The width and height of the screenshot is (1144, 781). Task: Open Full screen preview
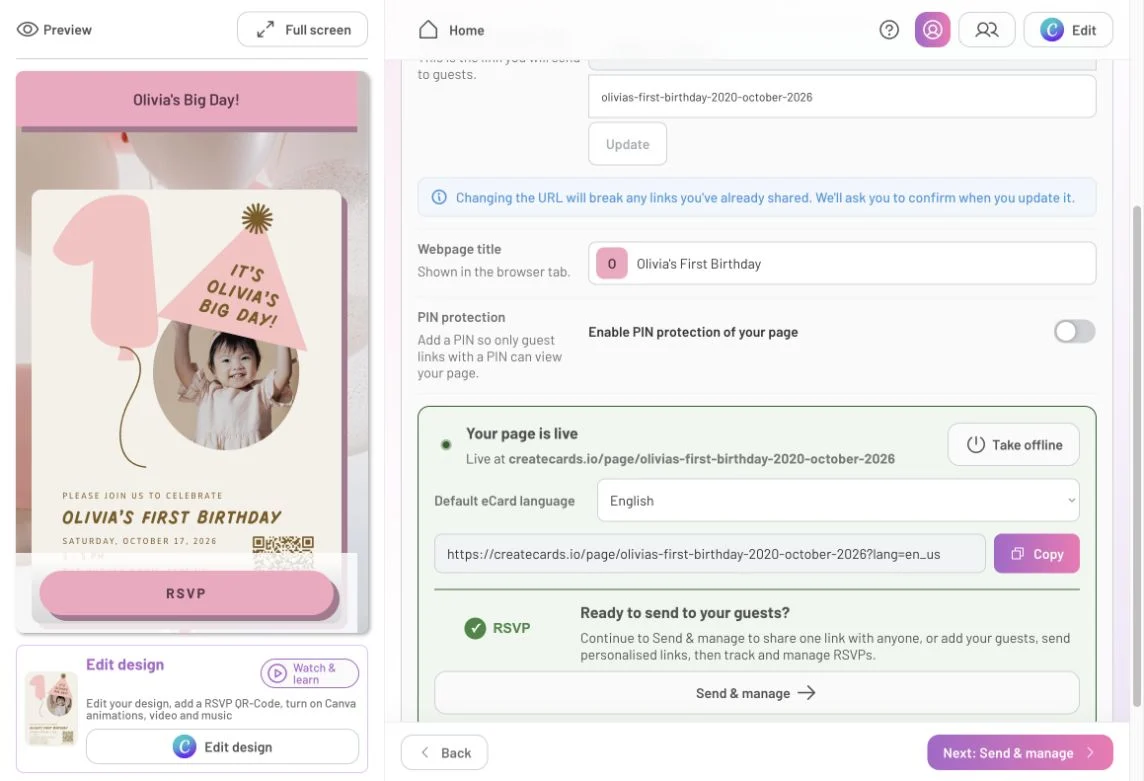(x=302, y=30)
